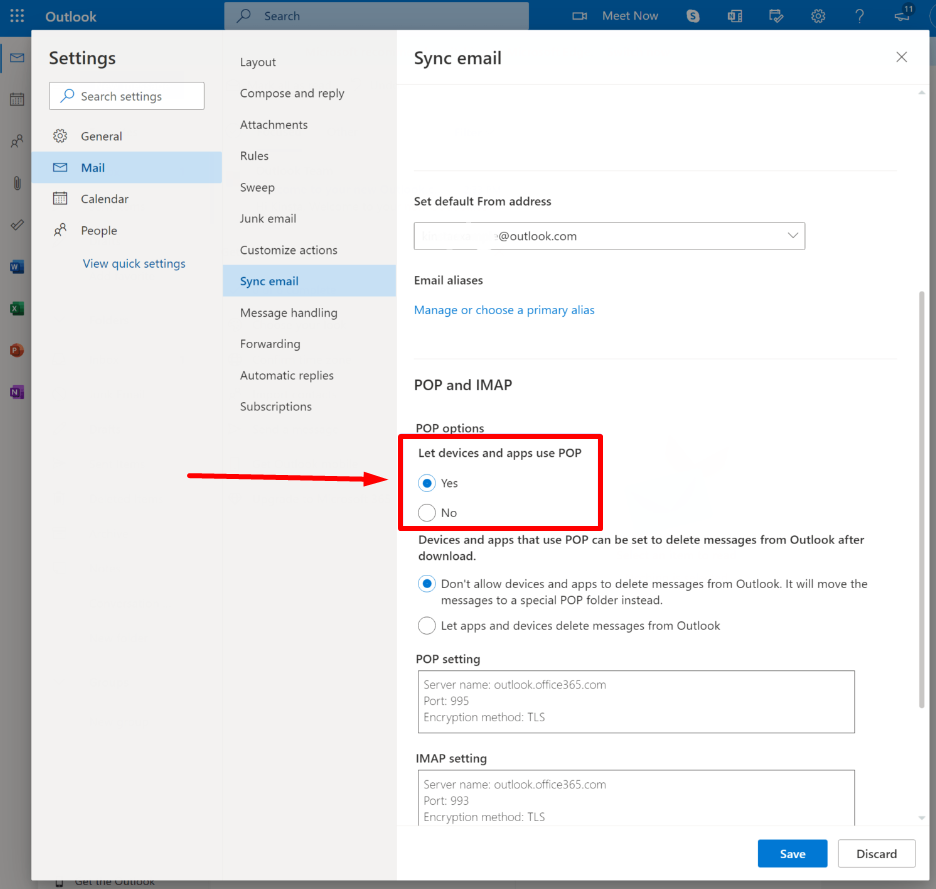
Task: Open the Sweep section
Action: [309, 187]
